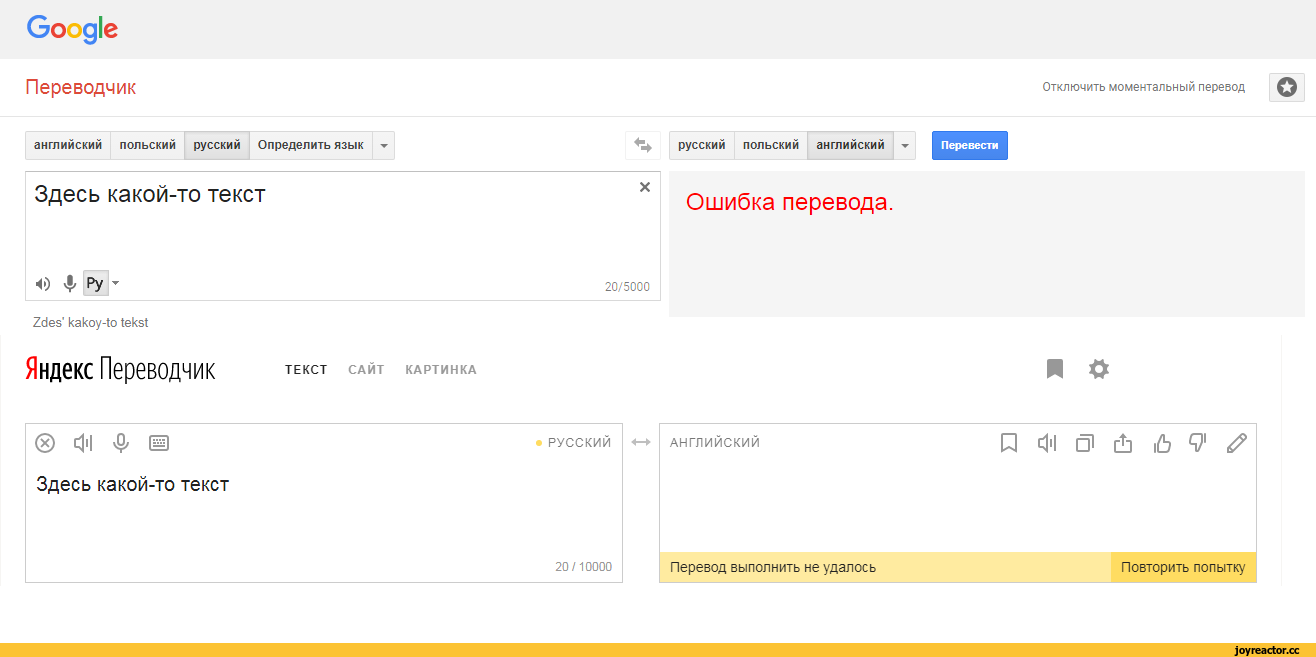Click the Ошибка перевода error text
1316x657 pixels.
(x=790, y=203)
